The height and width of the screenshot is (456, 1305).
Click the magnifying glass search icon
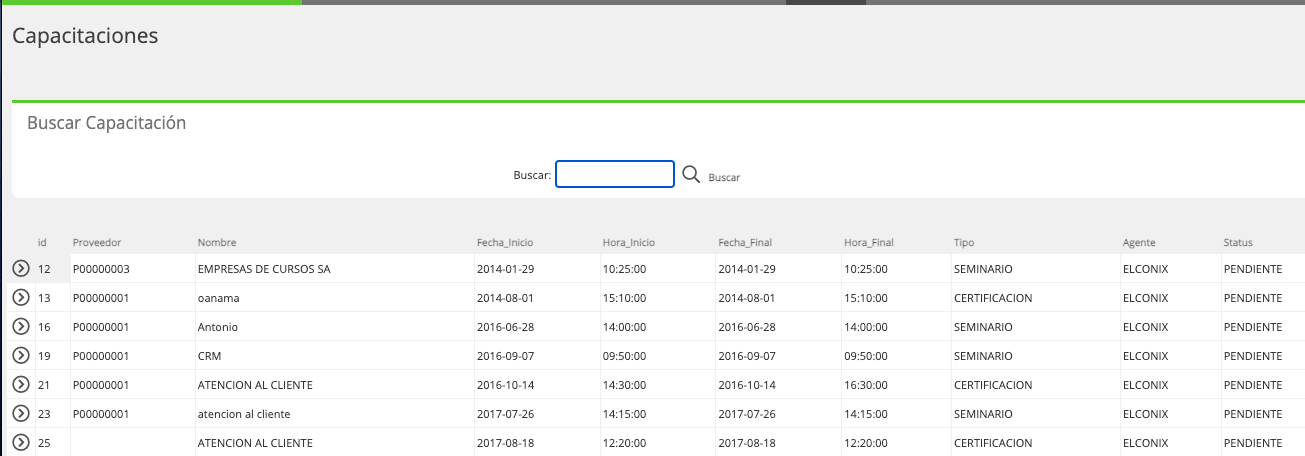pos(691,175)
